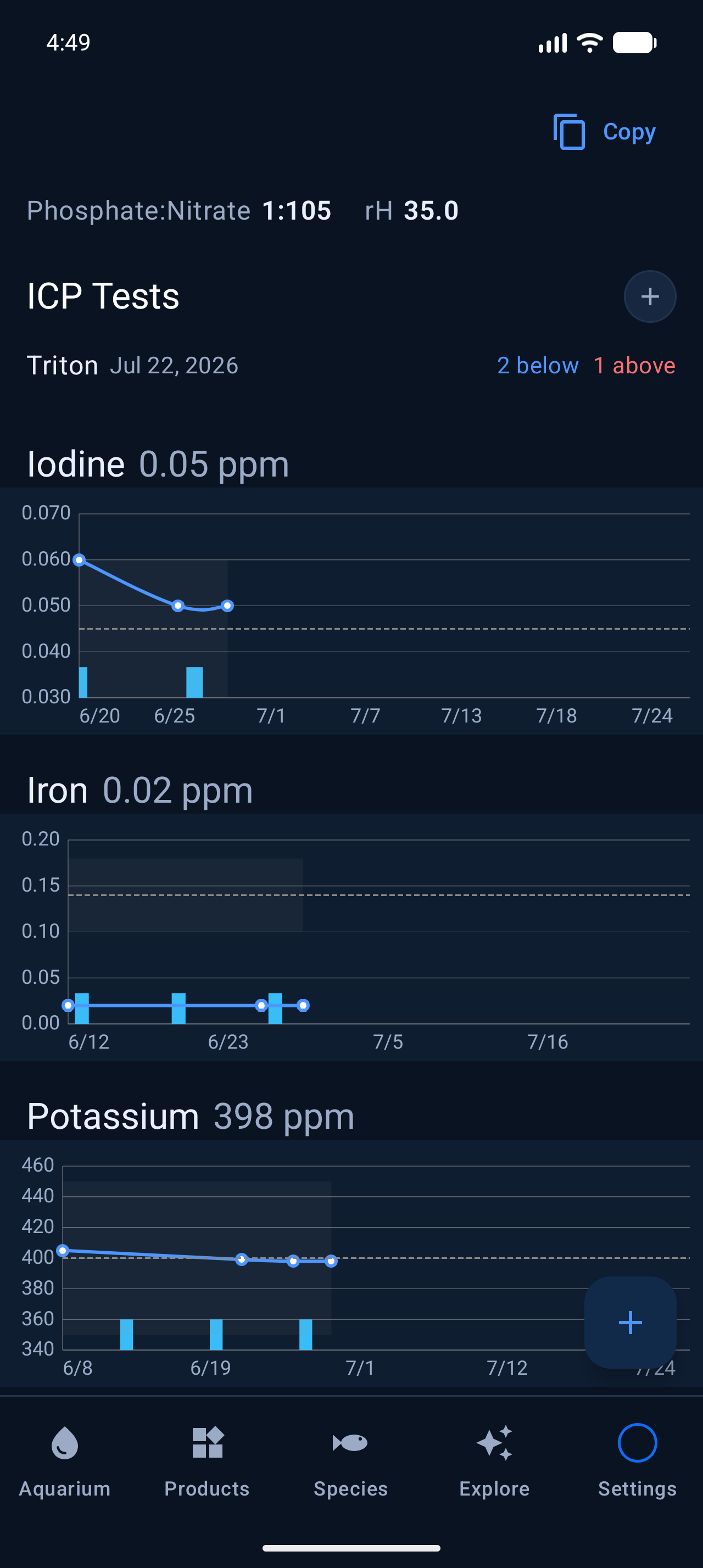Viewport: 703px width, 1568px height.
Task: Select the last Iodine chart data point
Action: [x=227, y=606]
